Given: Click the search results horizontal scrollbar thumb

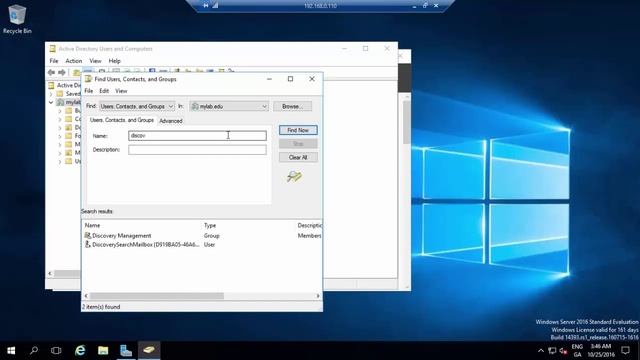Looking at the screenshot, I should click(x=157, y=296).
